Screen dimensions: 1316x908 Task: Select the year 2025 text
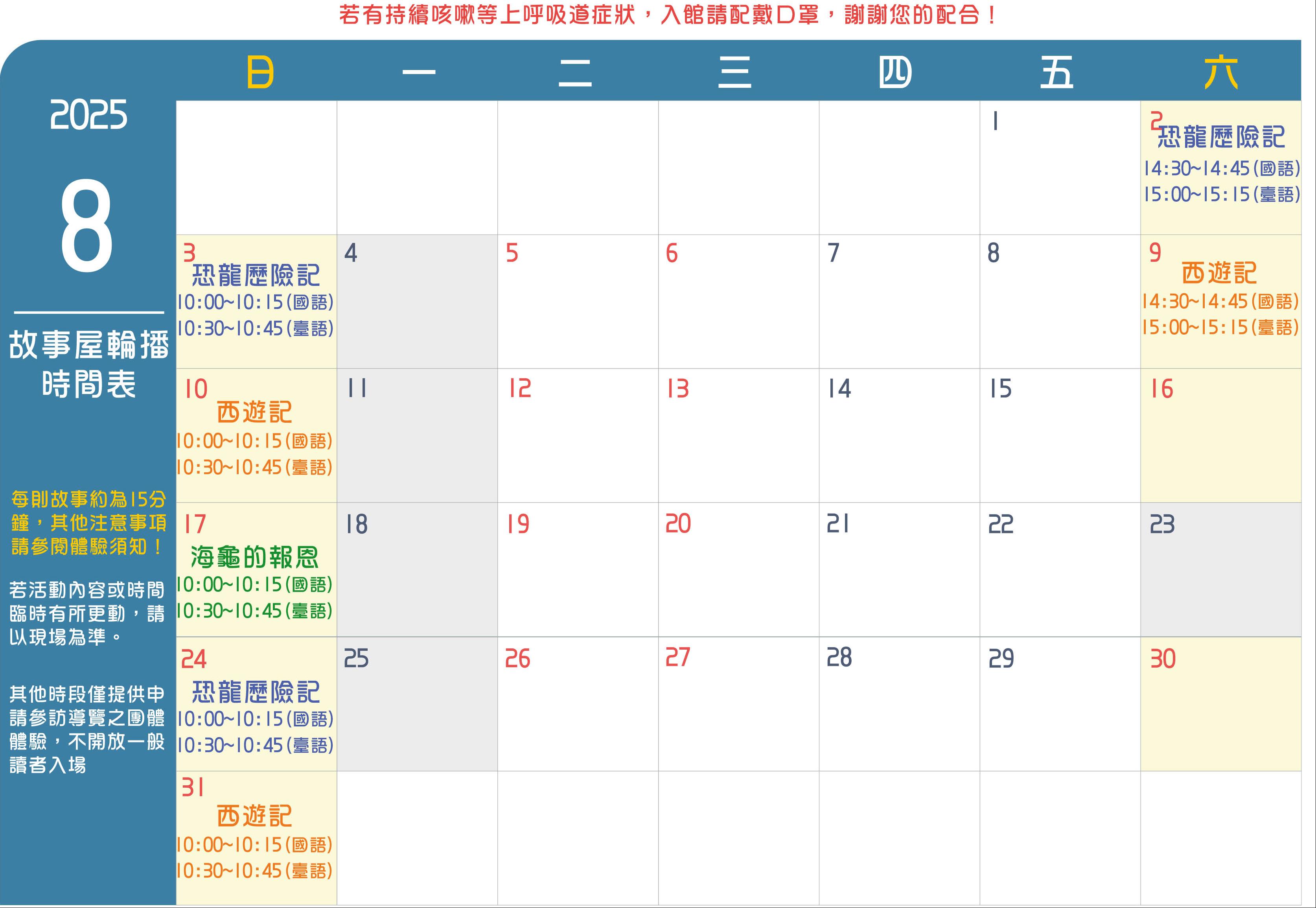tap(88, 115)
